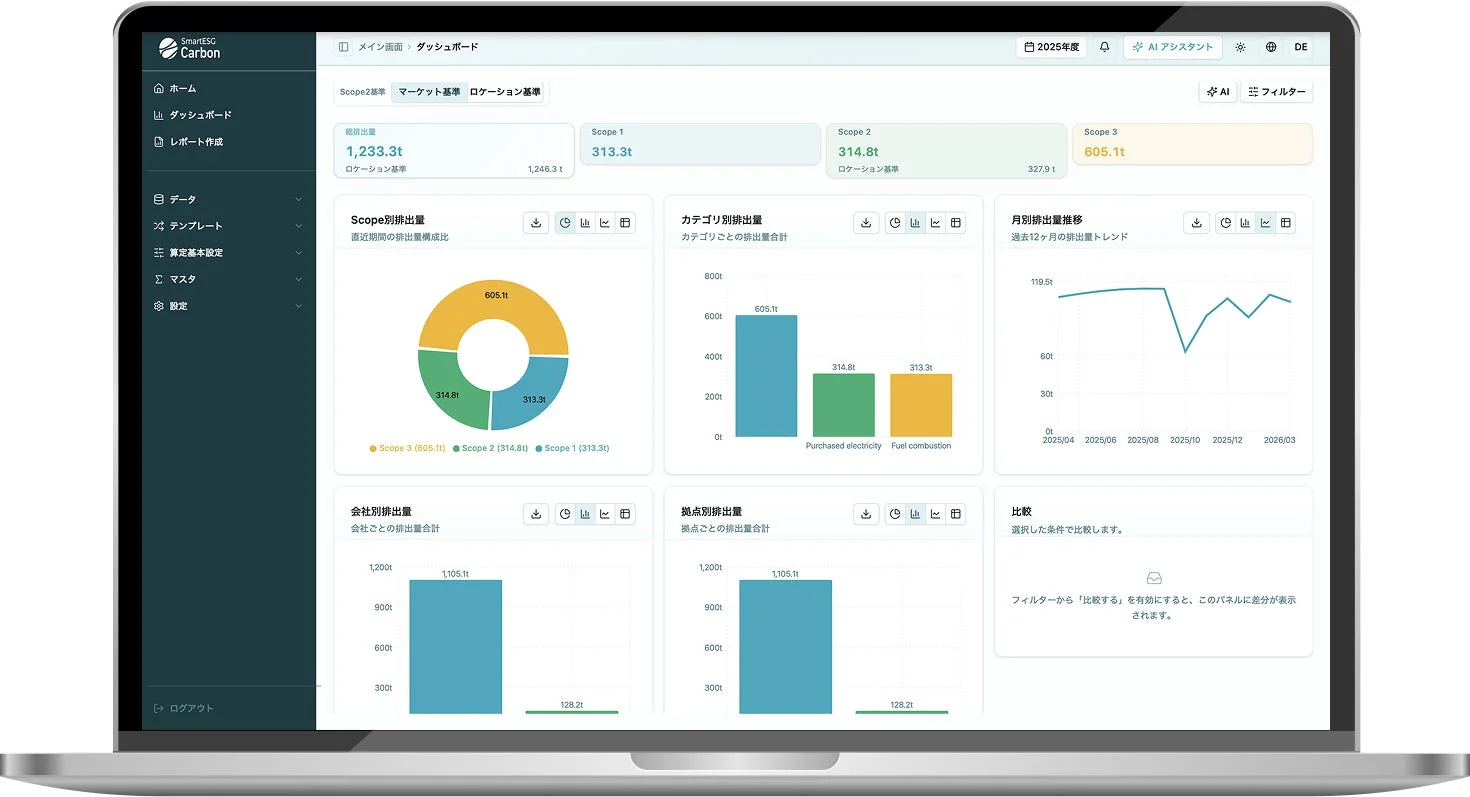Download the 拠点別排出量 chart data

(866, 514)
